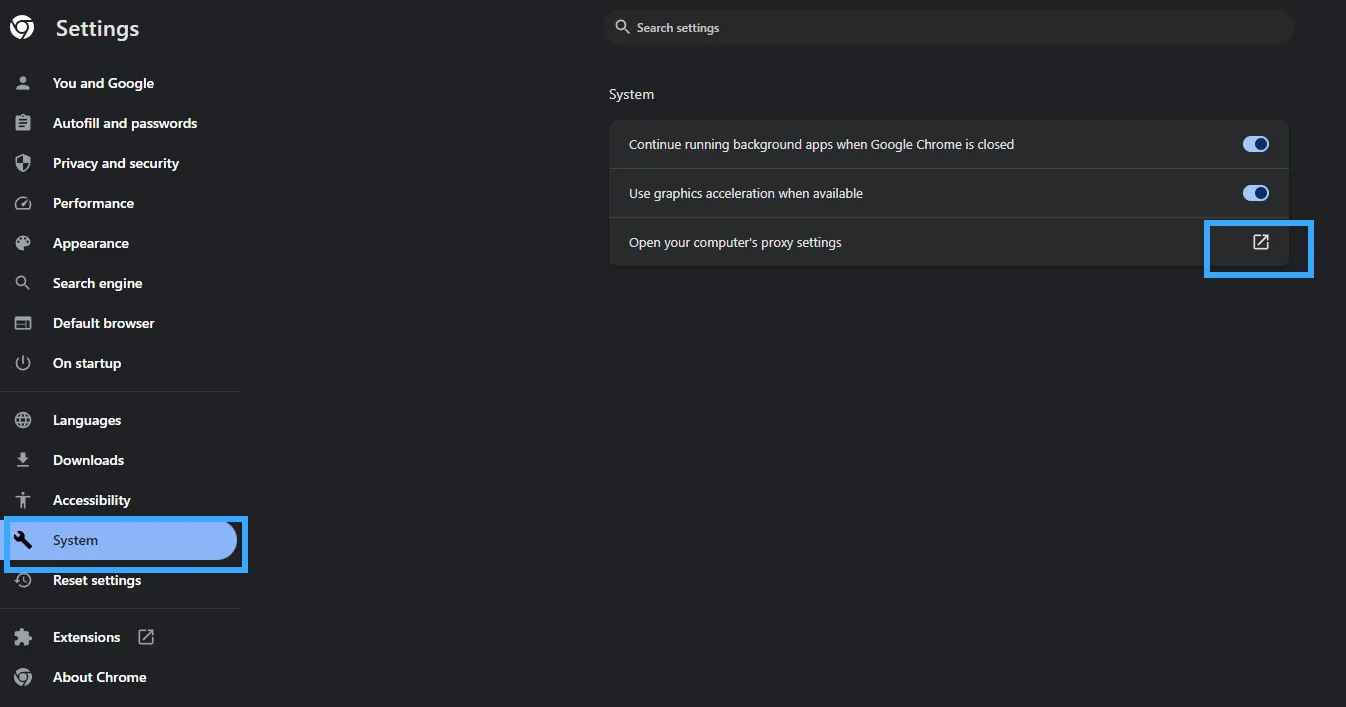
Task: Click the Chrome logo beside Settings title
Action: click(22, 28)
